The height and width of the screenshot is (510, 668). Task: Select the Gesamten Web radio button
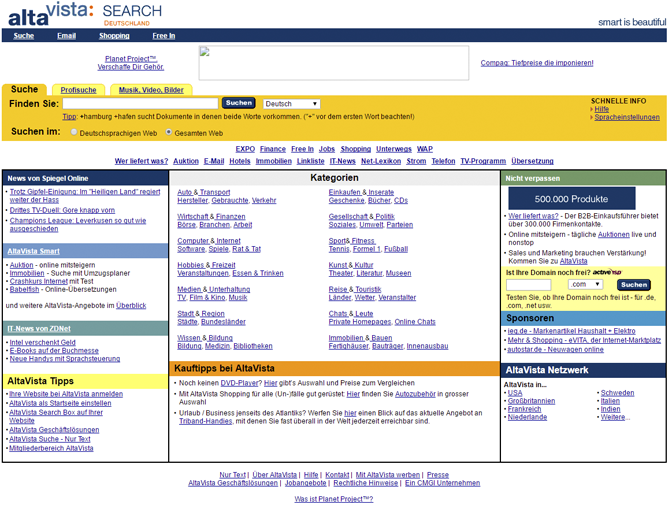click(x=169, y=132)
